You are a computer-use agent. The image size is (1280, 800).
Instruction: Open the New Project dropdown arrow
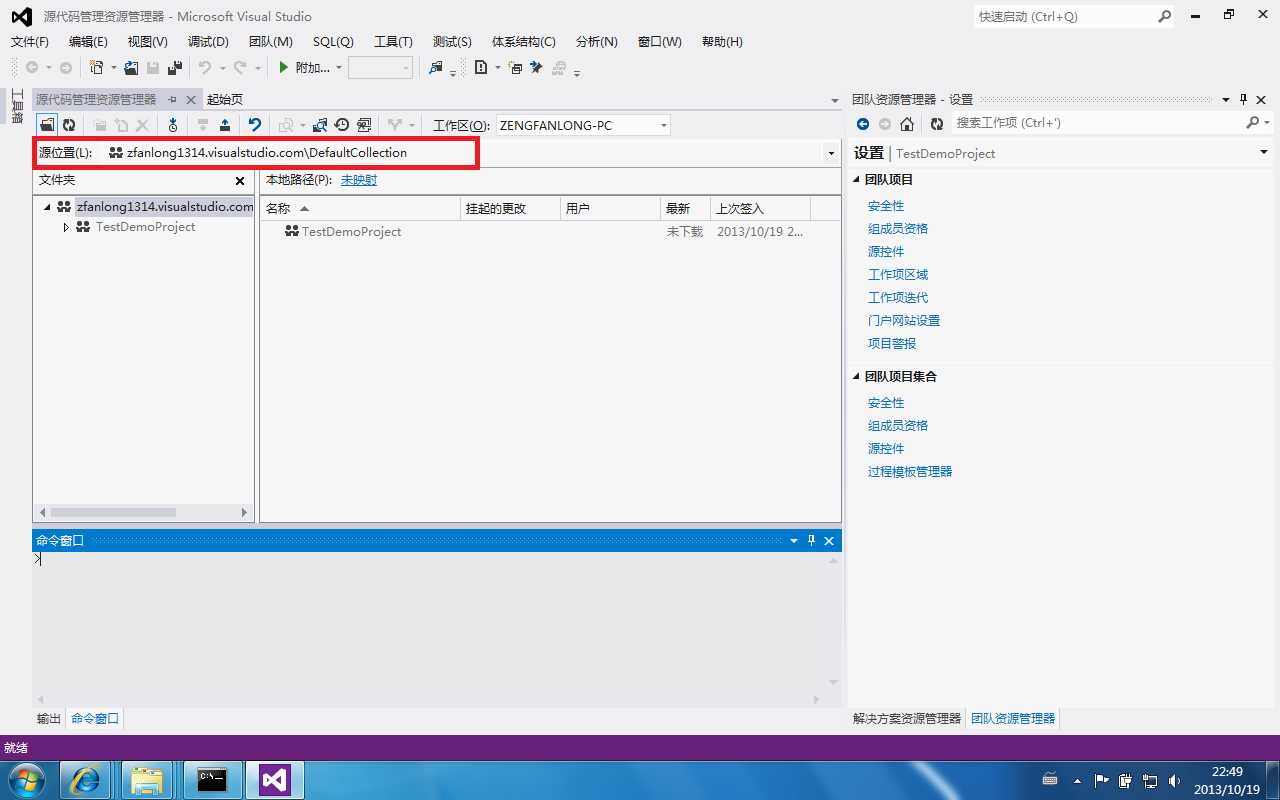tap(113, 68)
